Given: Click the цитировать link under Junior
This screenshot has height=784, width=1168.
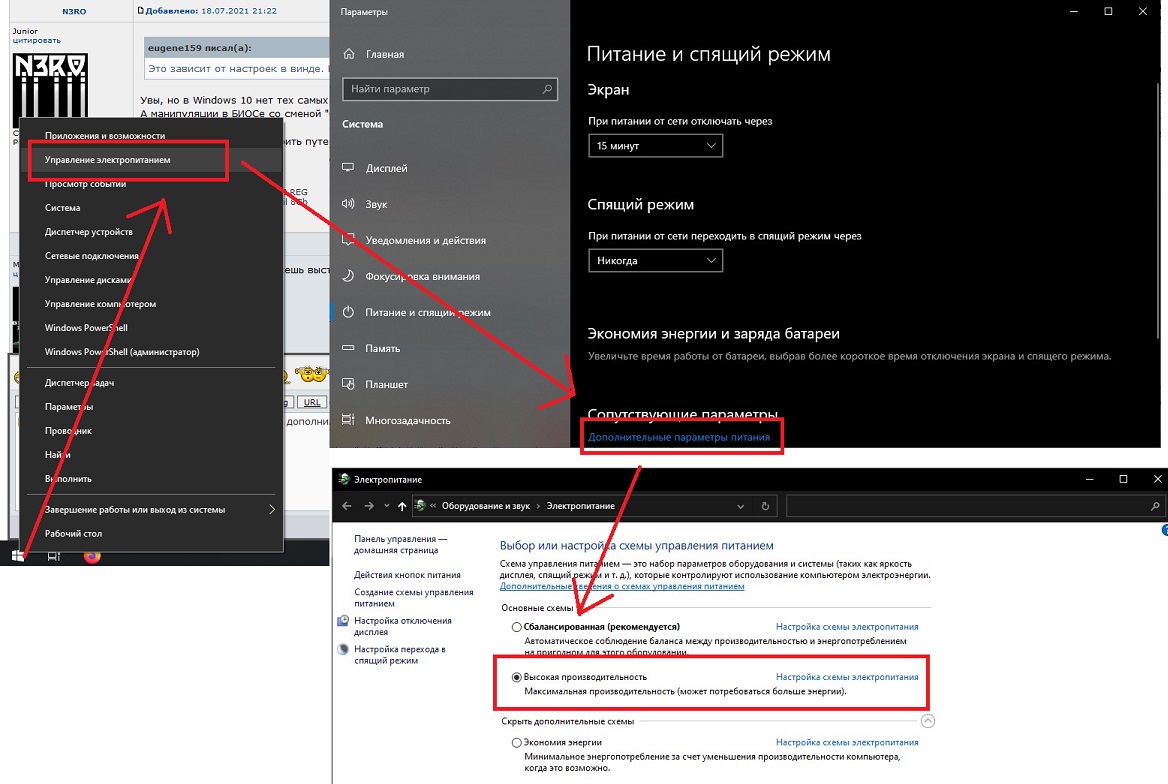Looking at the screenshot, I should 36,40.
